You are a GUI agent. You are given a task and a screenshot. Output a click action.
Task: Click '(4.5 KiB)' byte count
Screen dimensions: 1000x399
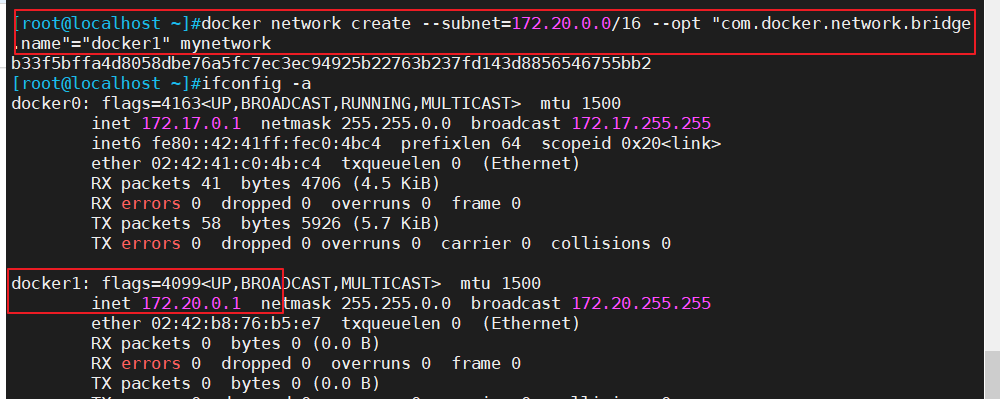tap(395, 184)
